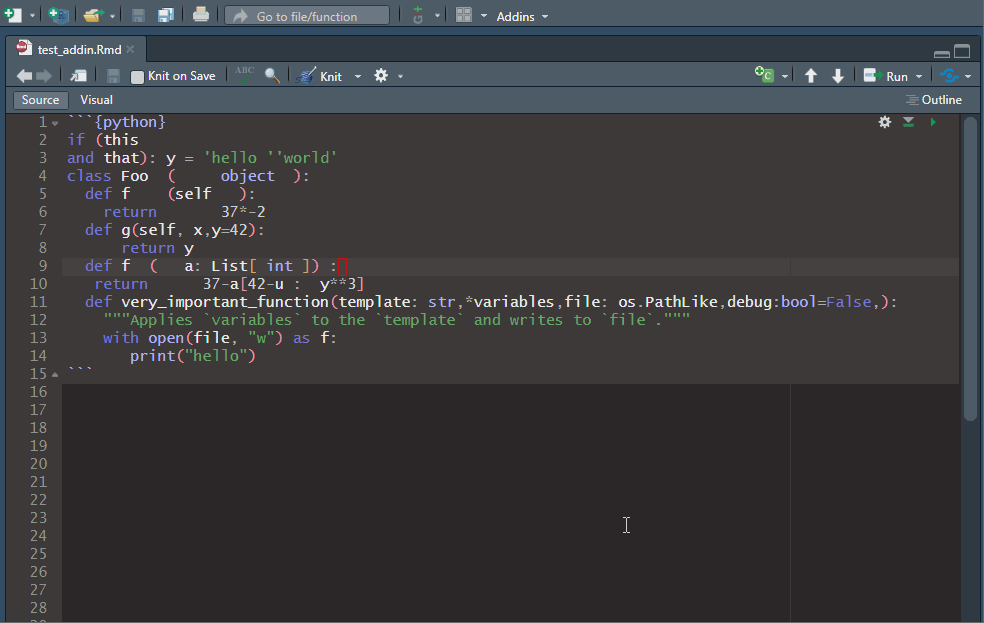The height and width of the screenshot is (623, 984).
Task: Focus the Go to file/function field
Action: [307, 16]
